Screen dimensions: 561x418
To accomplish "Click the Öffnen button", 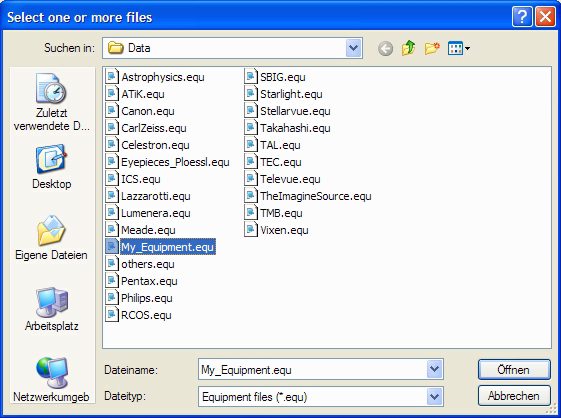I will coord(514,370).
